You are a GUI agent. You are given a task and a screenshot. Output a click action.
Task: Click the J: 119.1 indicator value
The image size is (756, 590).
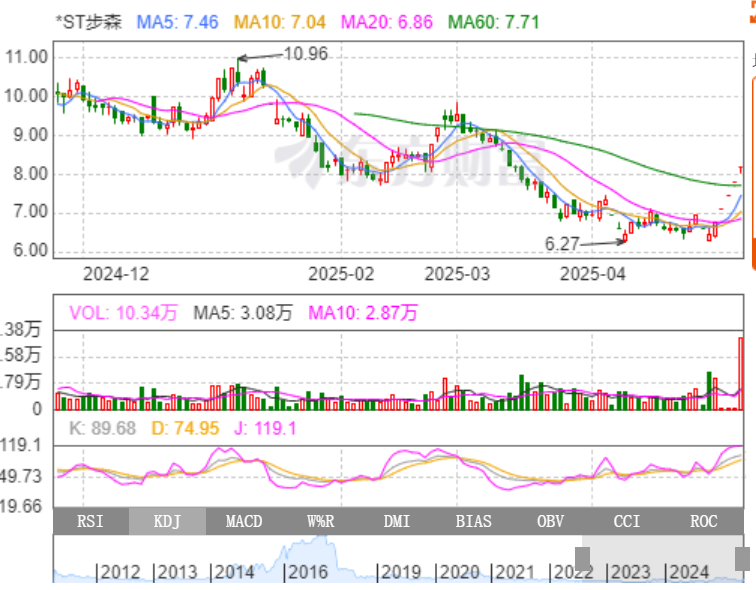(x=265, y=428)
